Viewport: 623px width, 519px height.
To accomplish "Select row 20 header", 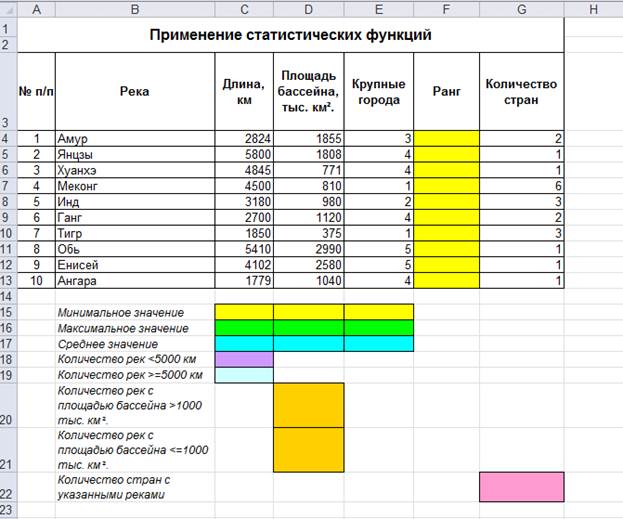I will pyautogui.click(x=8, y=405).
